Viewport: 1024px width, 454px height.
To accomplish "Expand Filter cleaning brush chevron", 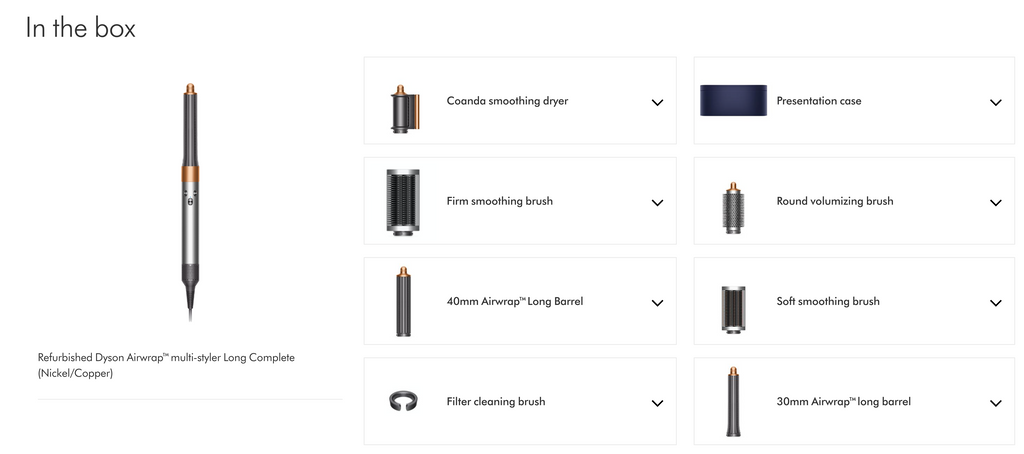I will [x=658, y=404].
